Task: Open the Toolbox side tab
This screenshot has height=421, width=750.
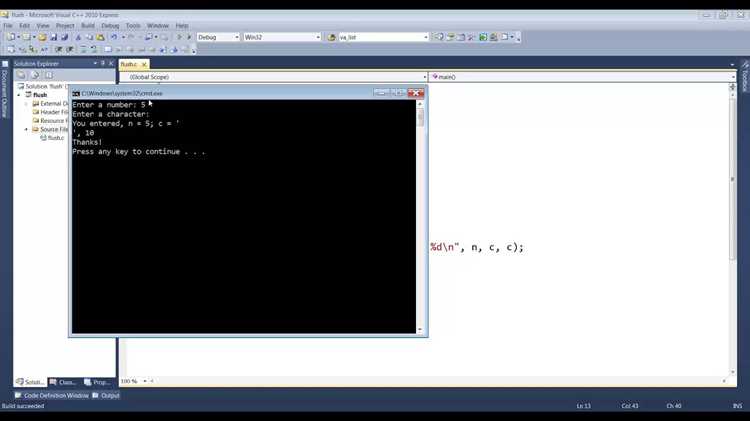Action: 745,77
